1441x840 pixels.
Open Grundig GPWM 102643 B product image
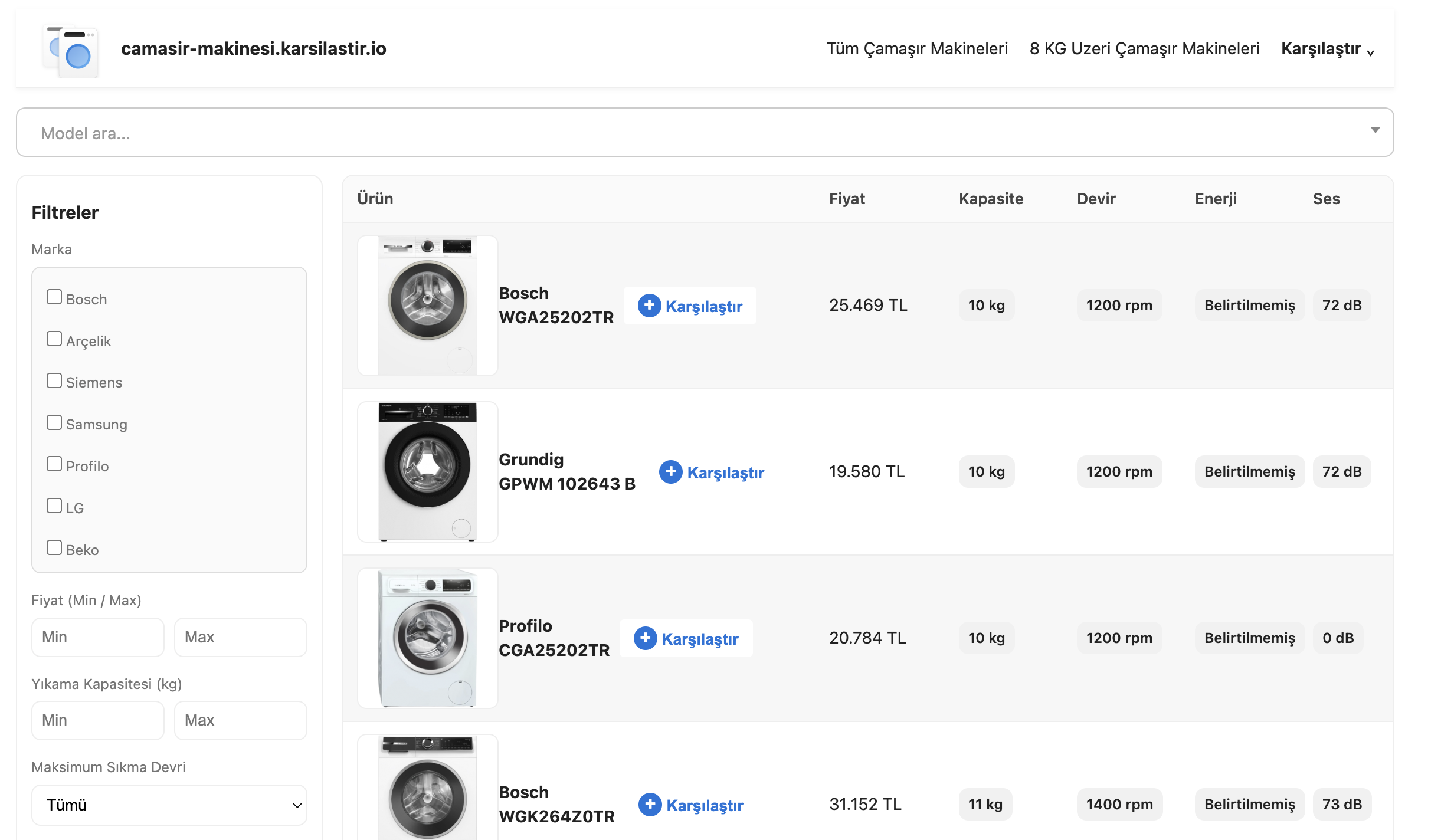[x=427, y=472]
